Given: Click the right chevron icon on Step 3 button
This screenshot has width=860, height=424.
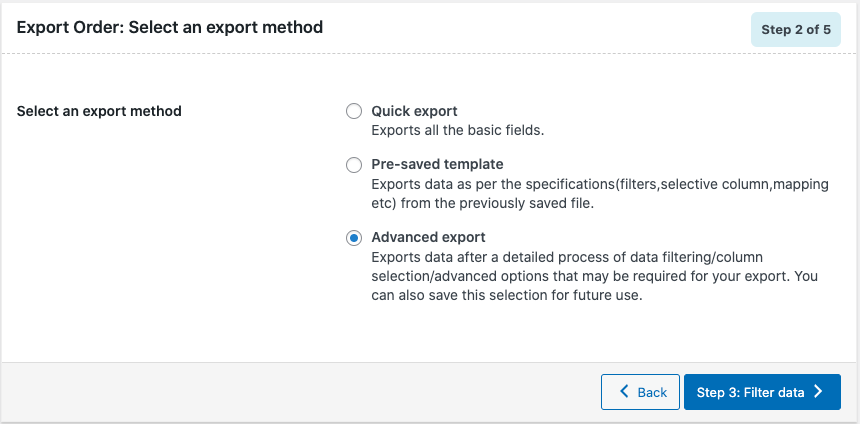Looking at the screenshot, I should [x=818, y=391].
